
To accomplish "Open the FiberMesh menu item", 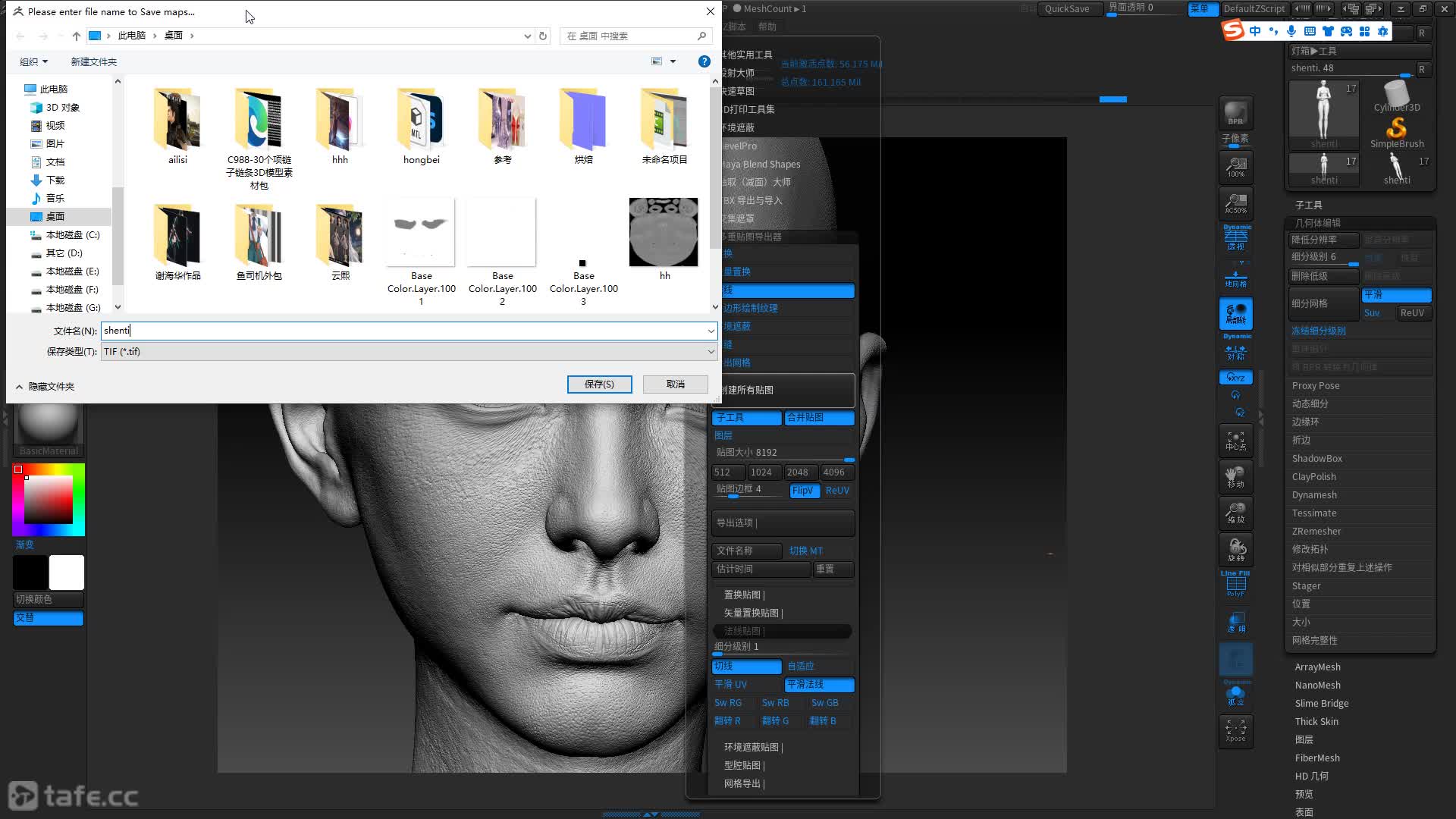I will point(1317,758).
